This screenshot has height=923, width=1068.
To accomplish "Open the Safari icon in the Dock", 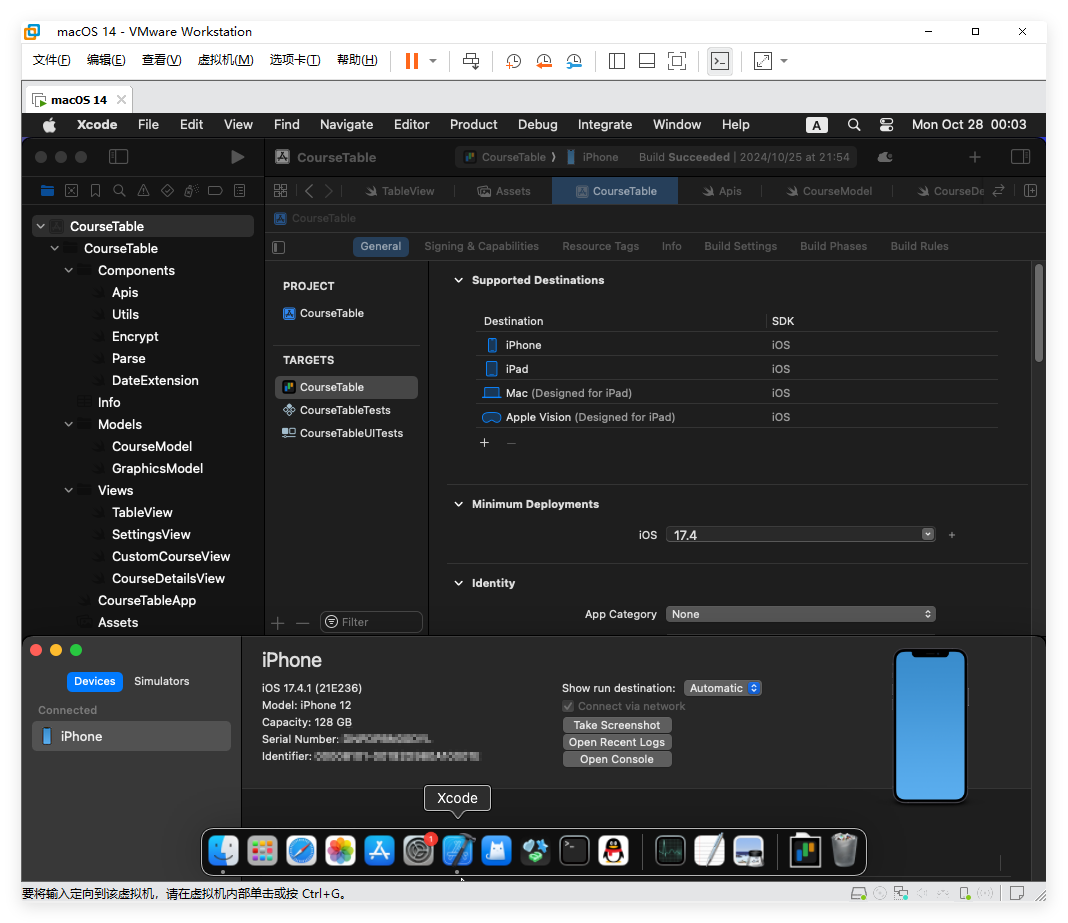I will pyautogui.click(x=301, y=850).
